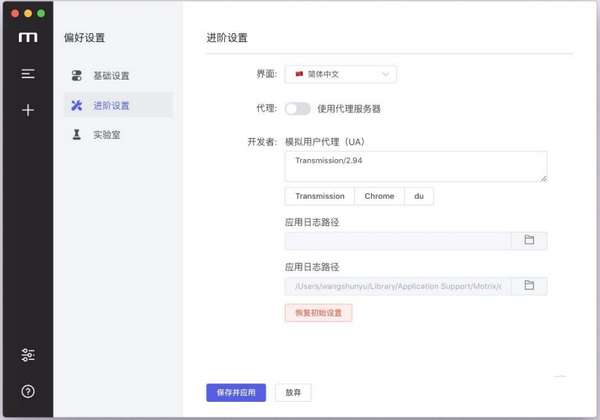Screen dimensions: 600x420
Task: Browse folder for first 应用日志路径
Action: (529, 240)
